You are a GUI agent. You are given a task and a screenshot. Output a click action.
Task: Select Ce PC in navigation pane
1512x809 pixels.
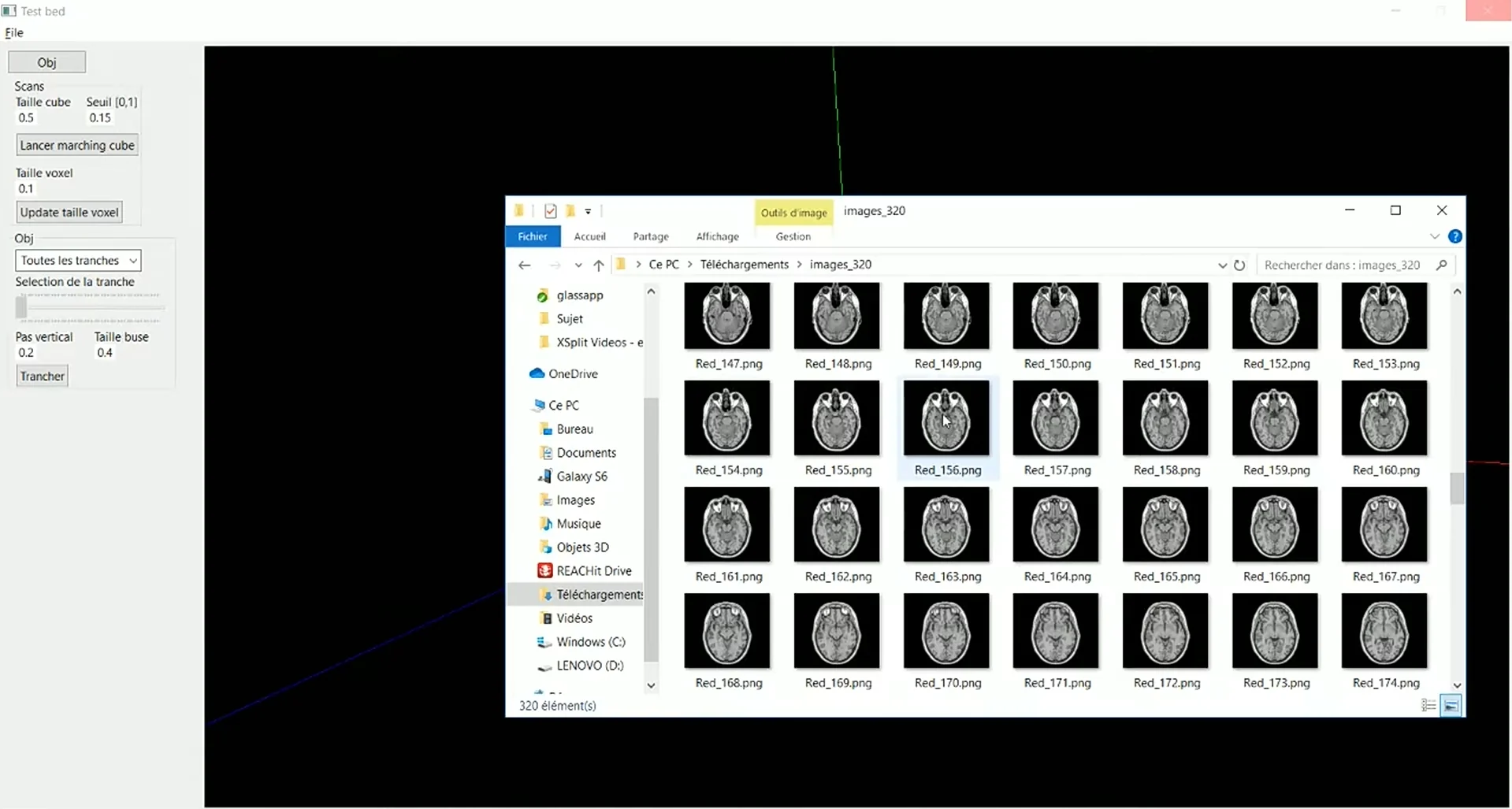pos(563,406)
